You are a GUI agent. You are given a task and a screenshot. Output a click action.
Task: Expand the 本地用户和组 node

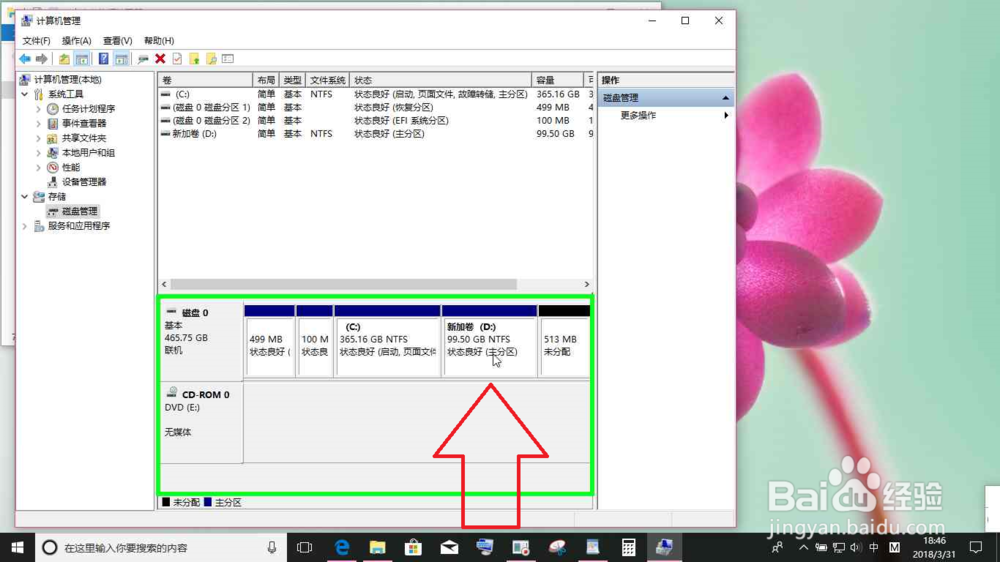(38, 152)
